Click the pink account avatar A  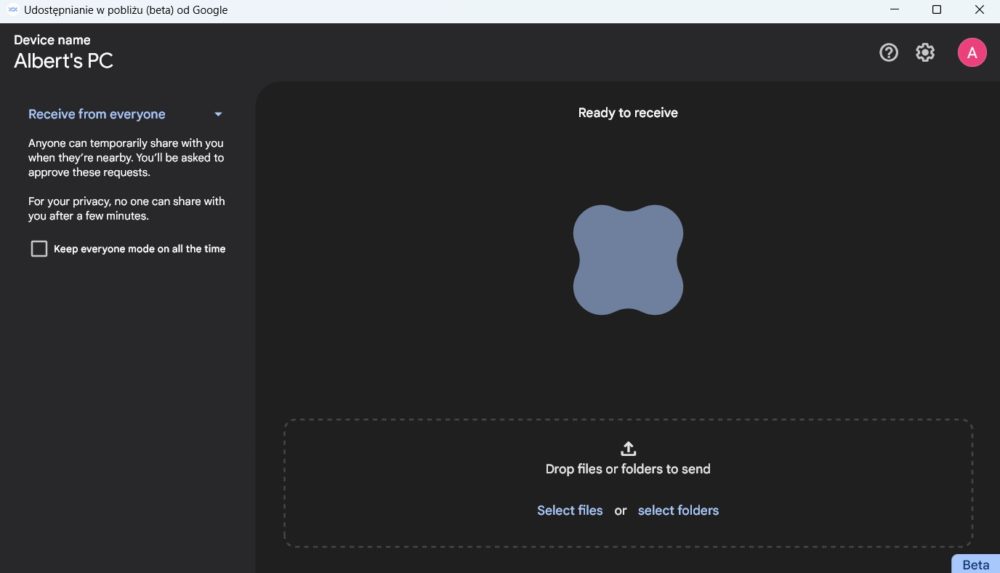pyautogui.click(x=971, y=52)
